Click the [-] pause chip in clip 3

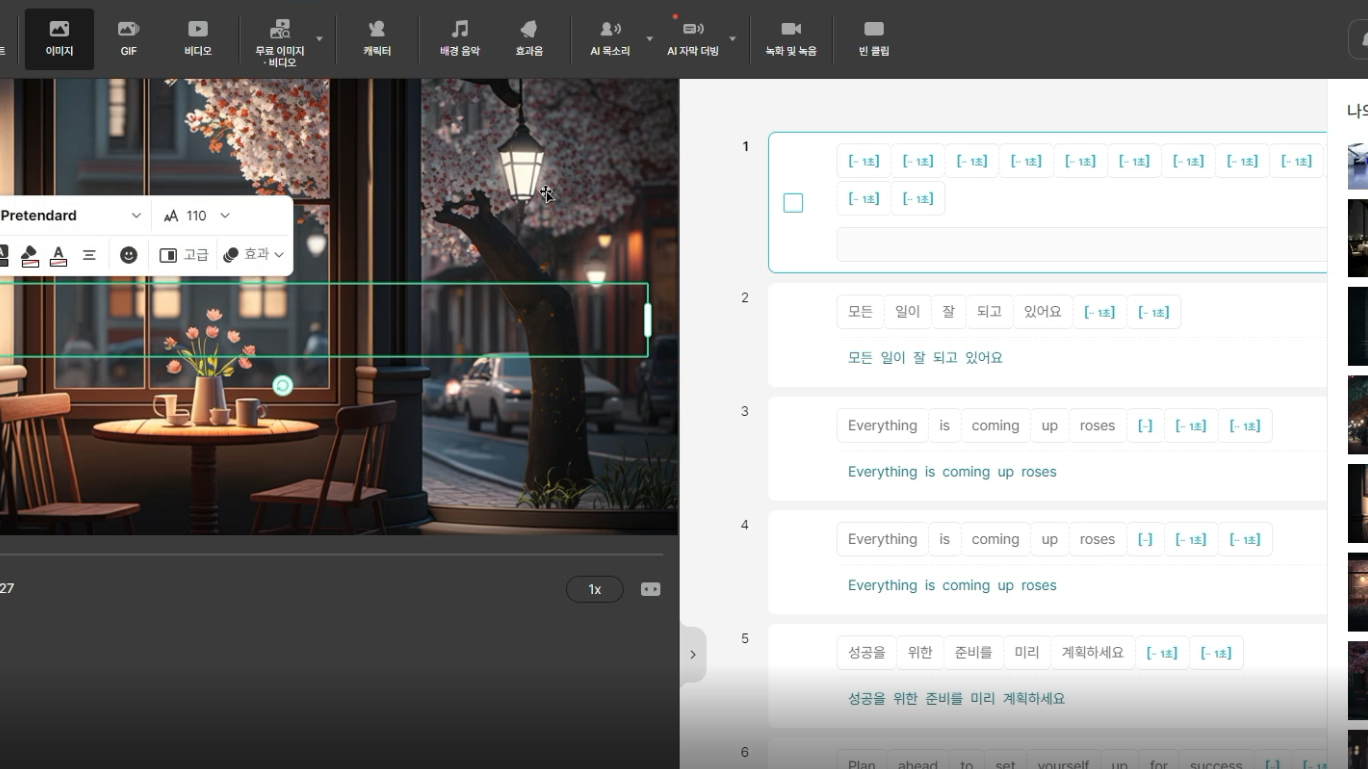point(1145,426)
